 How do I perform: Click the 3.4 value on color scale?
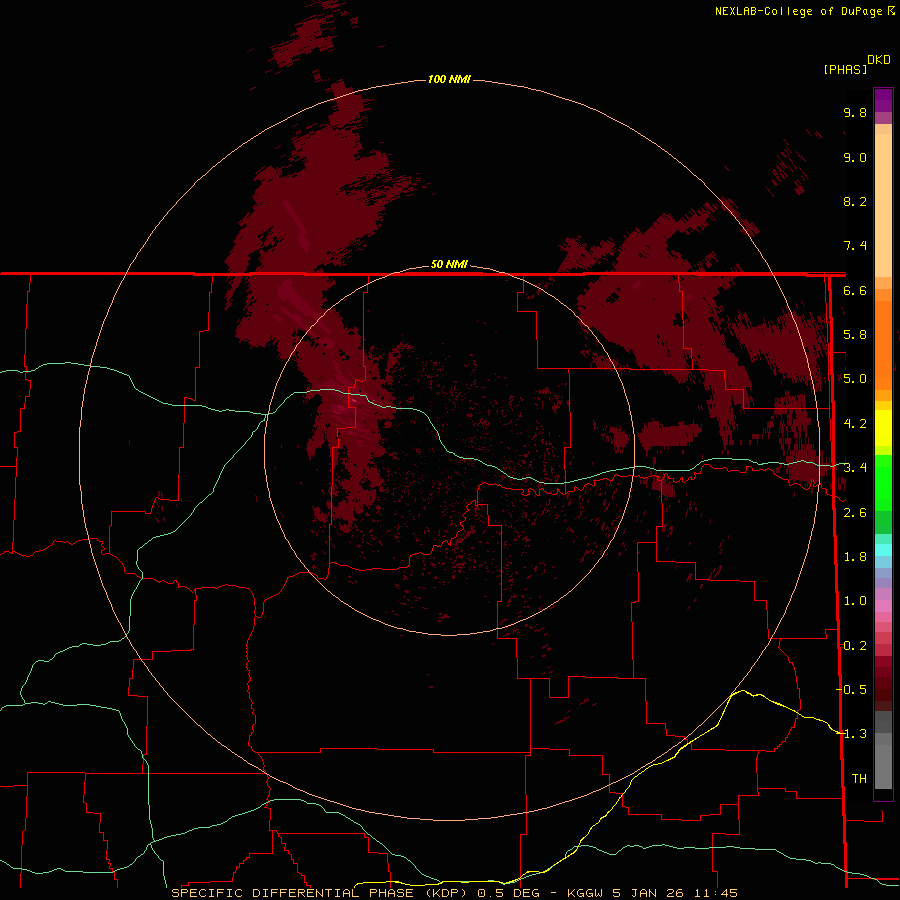click(x=855, y=468)
